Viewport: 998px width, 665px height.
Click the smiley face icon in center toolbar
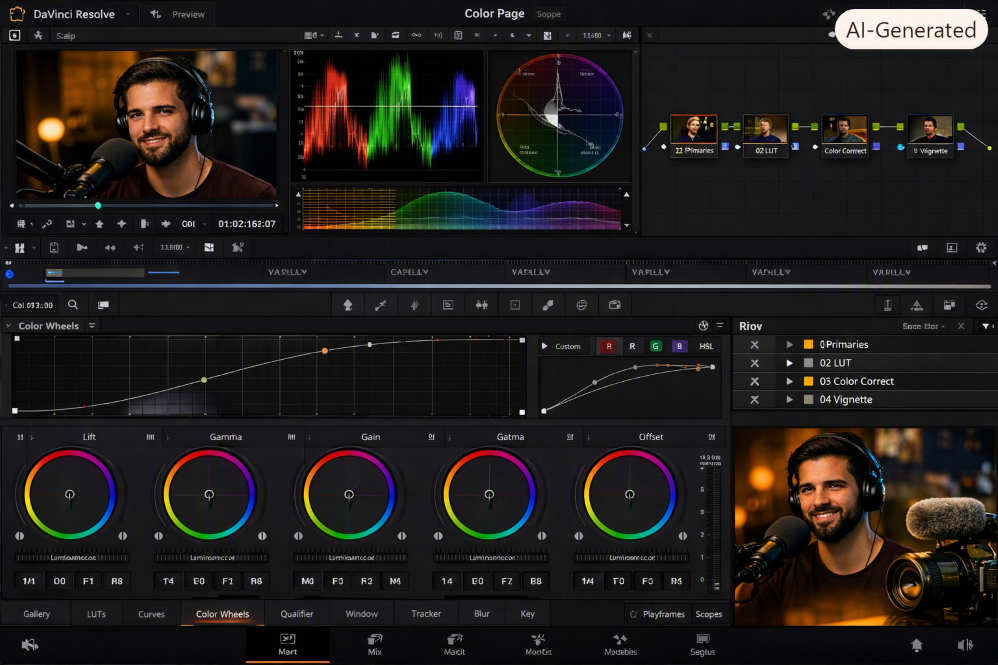click(582, 305)
